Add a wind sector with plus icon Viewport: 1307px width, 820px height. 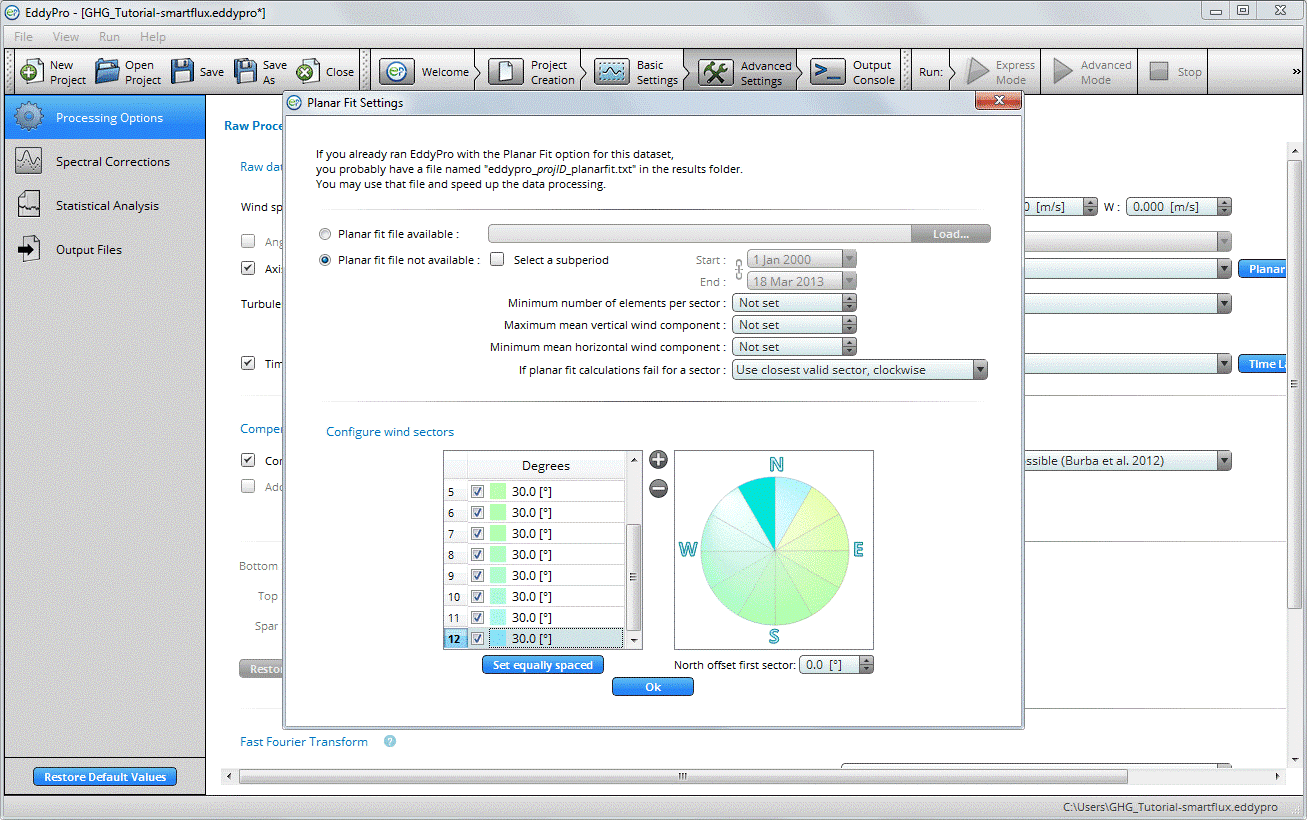(658, 460)
